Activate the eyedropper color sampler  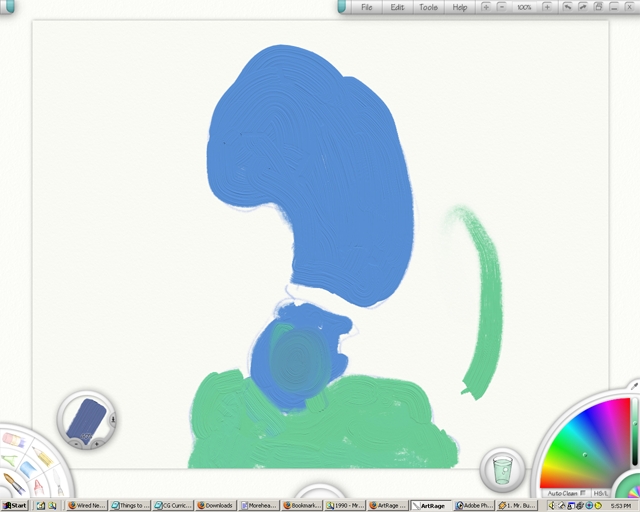coord(634,386)
